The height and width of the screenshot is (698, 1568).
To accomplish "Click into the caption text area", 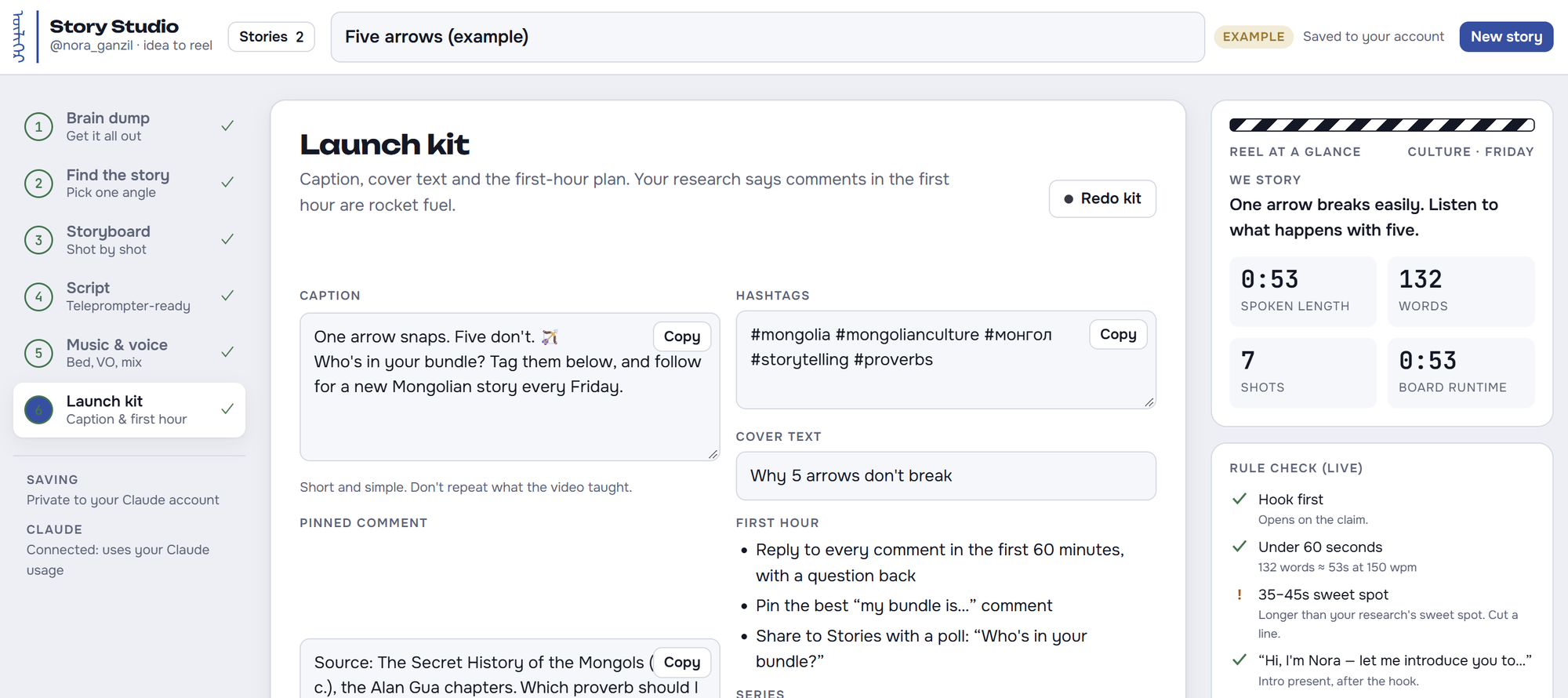I will 510,387.
